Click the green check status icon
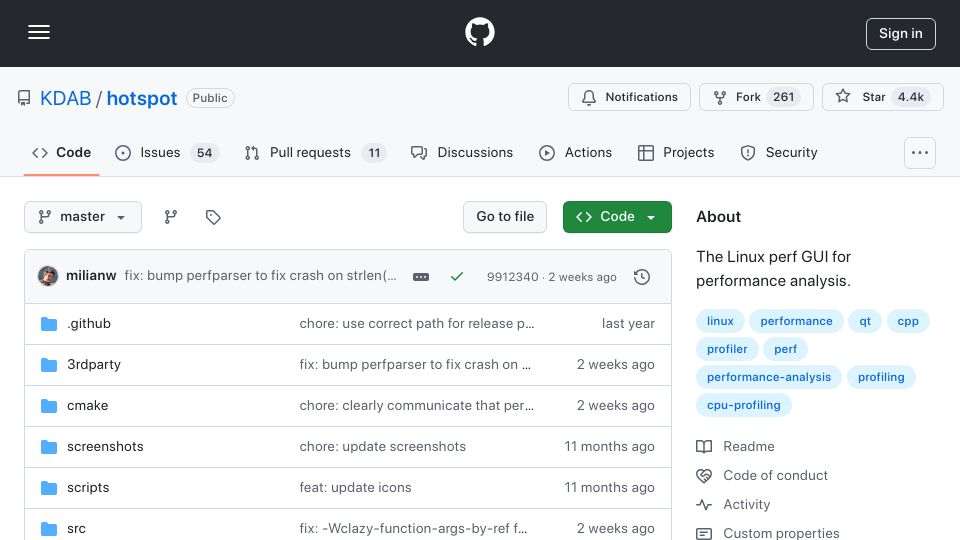This screenshot has height=540, width=960. pyautogui.click(x=457, y=277)
